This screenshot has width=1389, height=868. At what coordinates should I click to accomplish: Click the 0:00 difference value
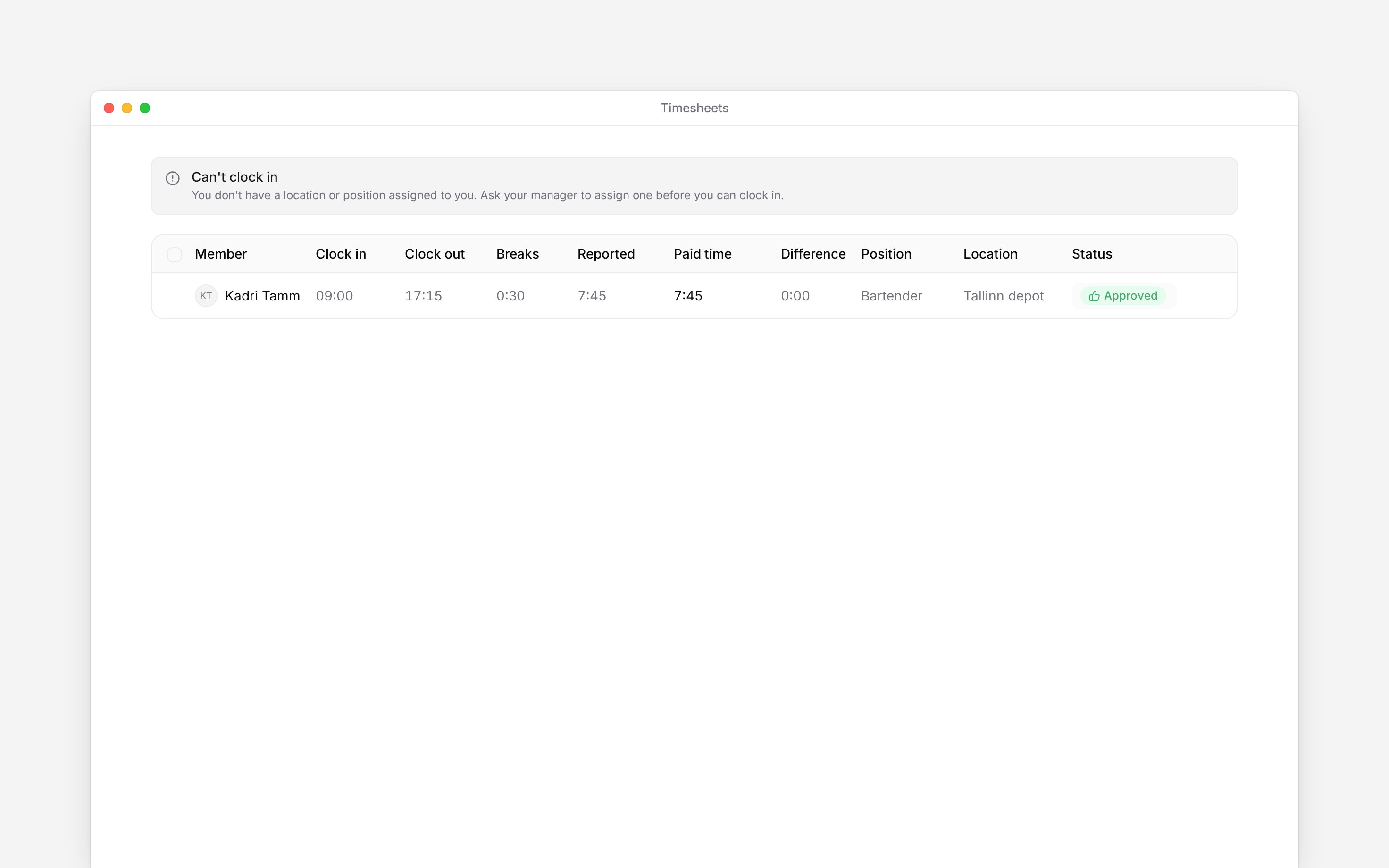[795, 296]
